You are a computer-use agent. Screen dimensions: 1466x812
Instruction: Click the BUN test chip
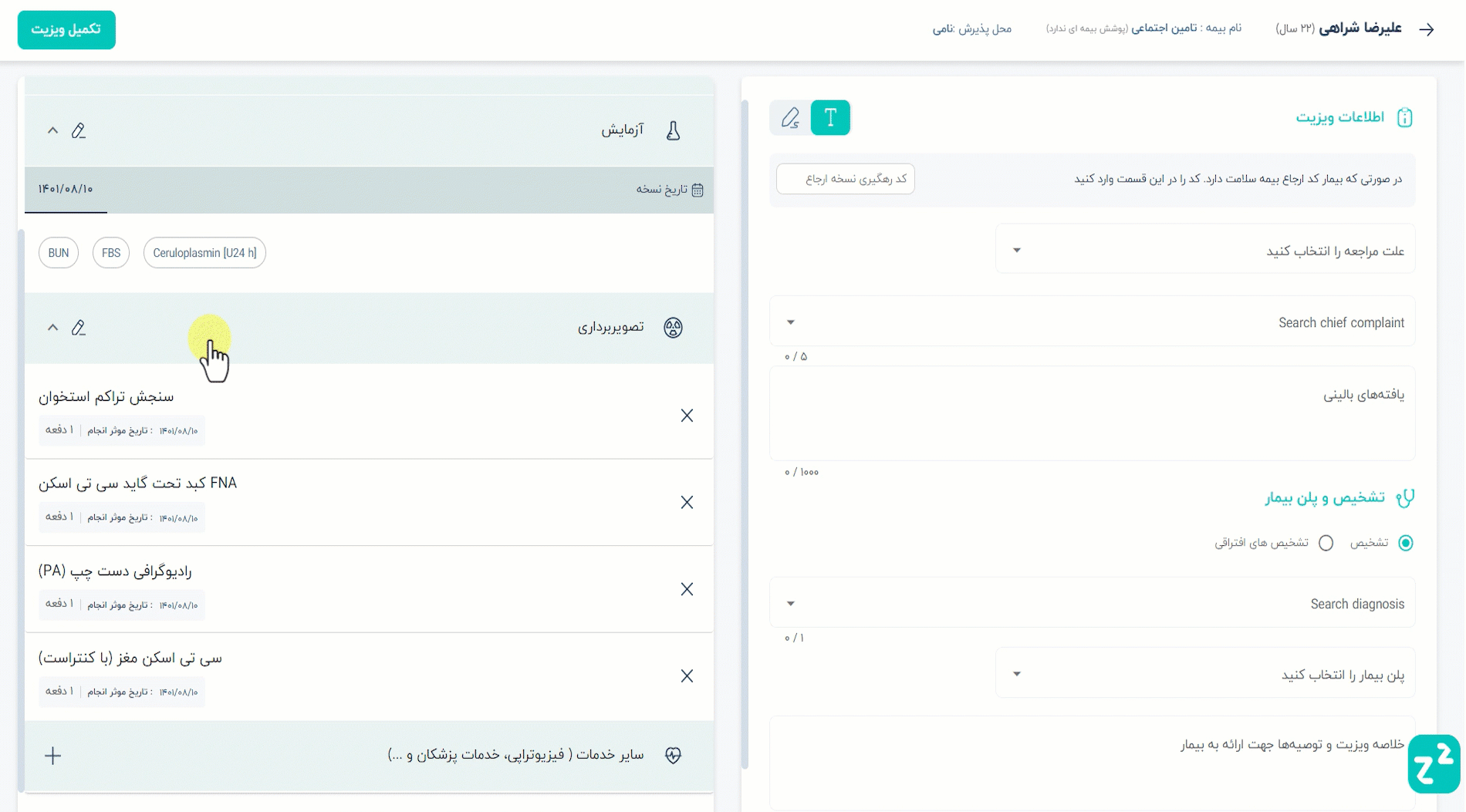click(x=59, y=253)
